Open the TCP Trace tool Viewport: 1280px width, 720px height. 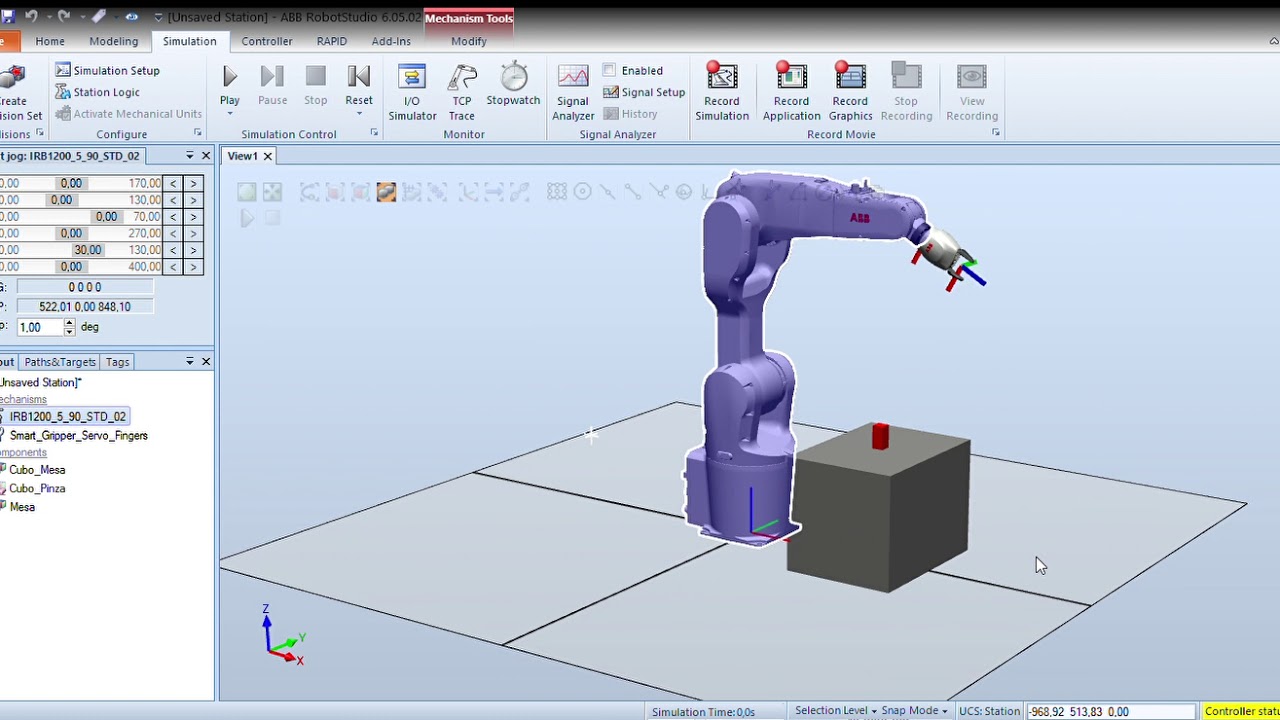[x=461, y=92]
